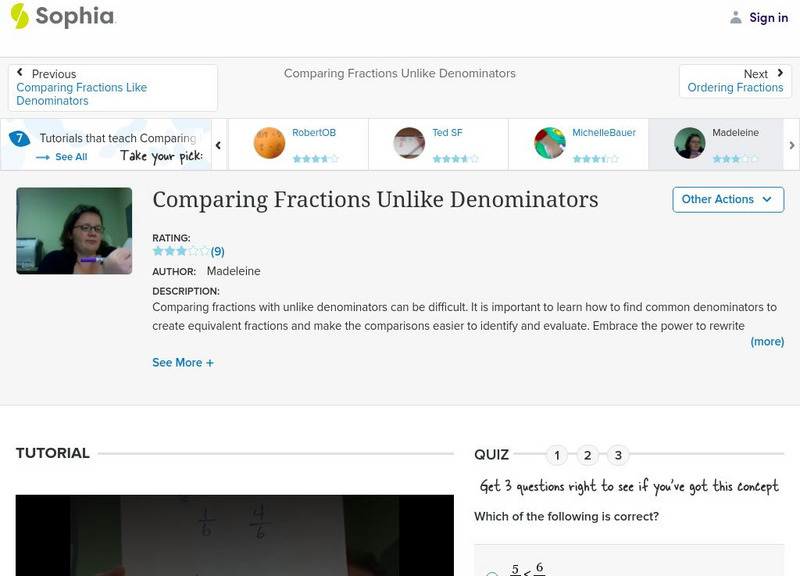The height and width of the screenshot is (576, 800).
Task: Click the Sophia logo
Action: point(62,16)
